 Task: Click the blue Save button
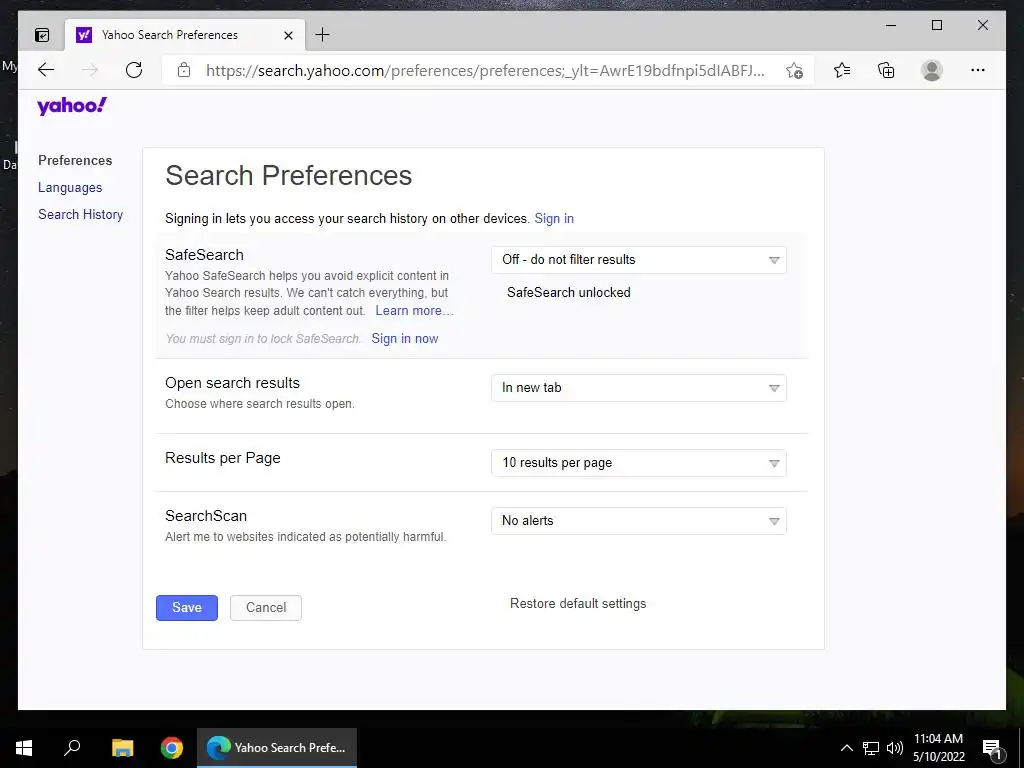coord(187,607)
